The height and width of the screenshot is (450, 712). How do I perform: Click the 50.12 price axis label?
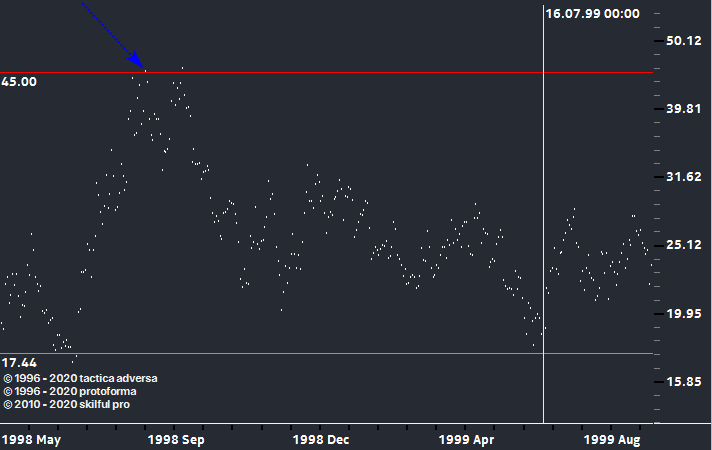click(x=686, y=41)
